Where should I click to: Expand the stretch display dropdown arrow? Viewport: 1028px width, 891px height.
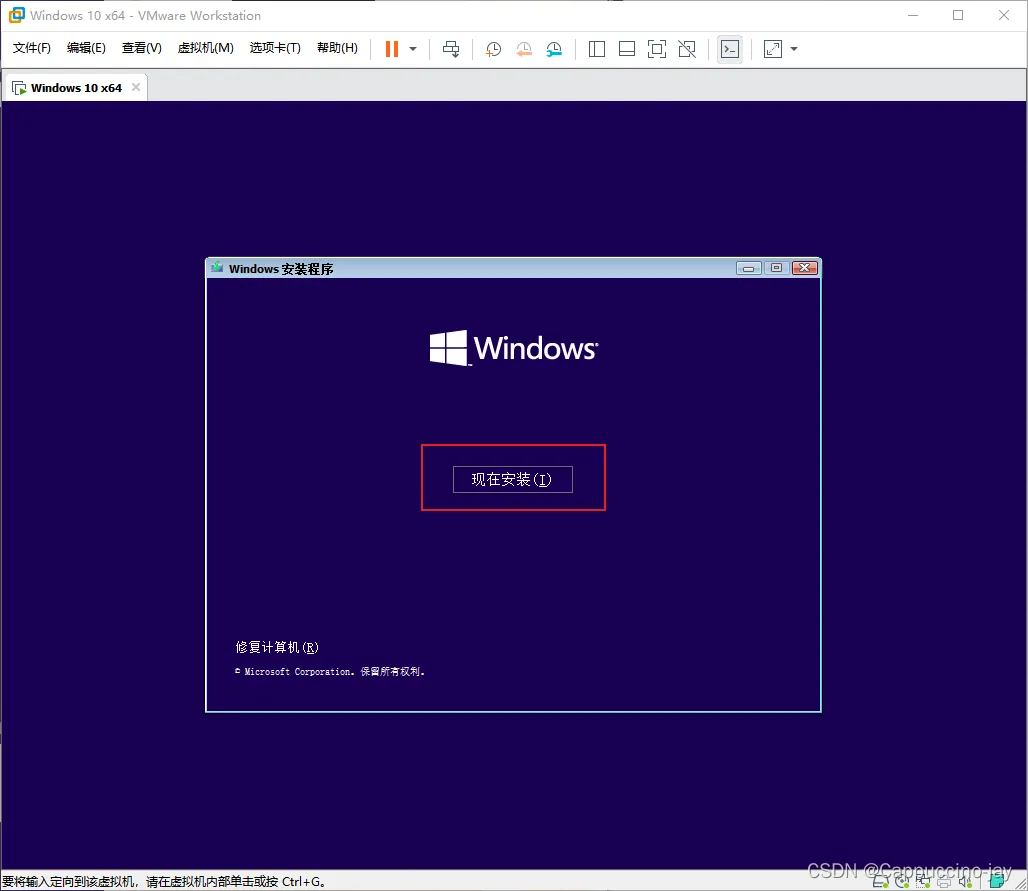(794, 49)
